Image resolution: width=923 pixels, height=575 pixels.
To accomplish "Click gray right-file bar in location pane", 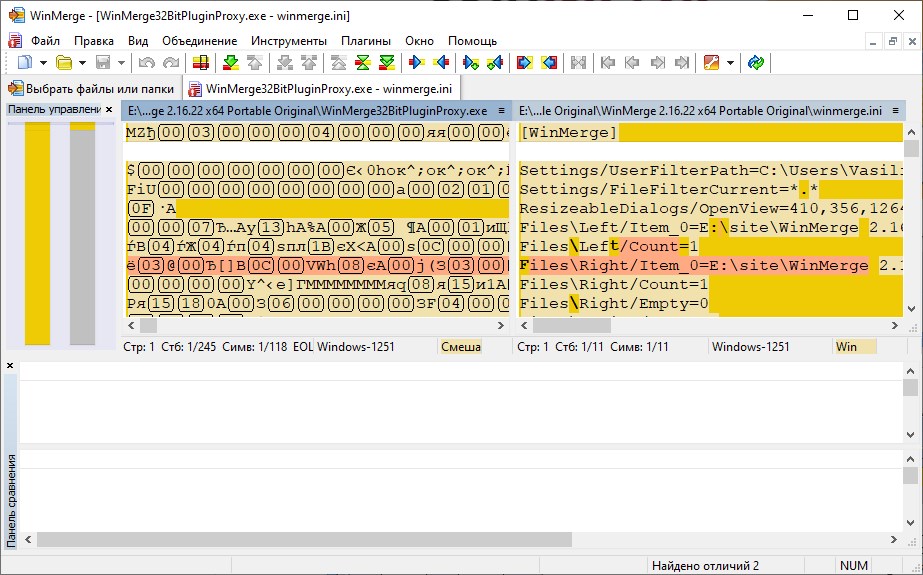I will pos(82,237).
